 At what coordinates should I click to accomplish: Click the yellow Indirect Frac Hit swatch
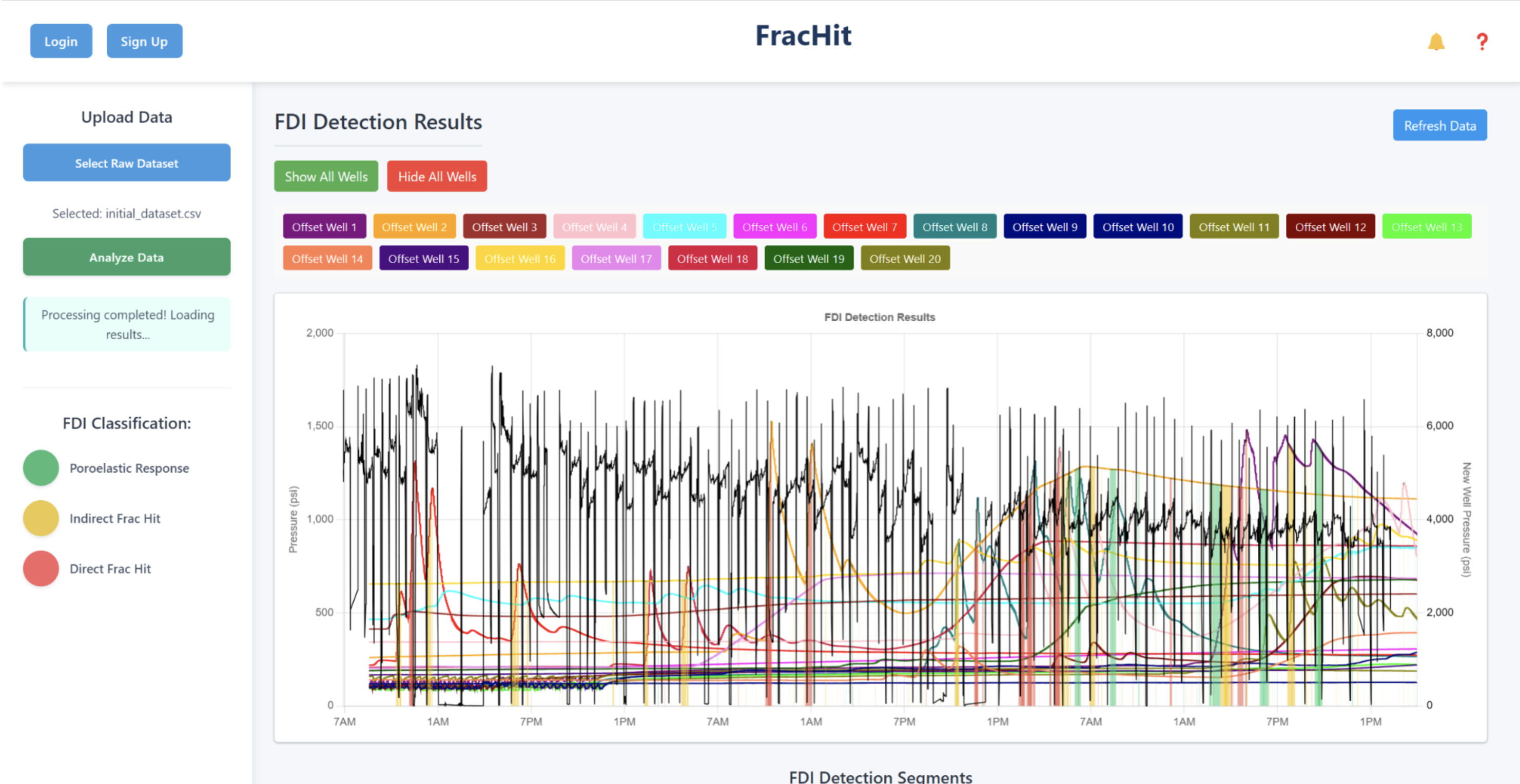point(41,518)
